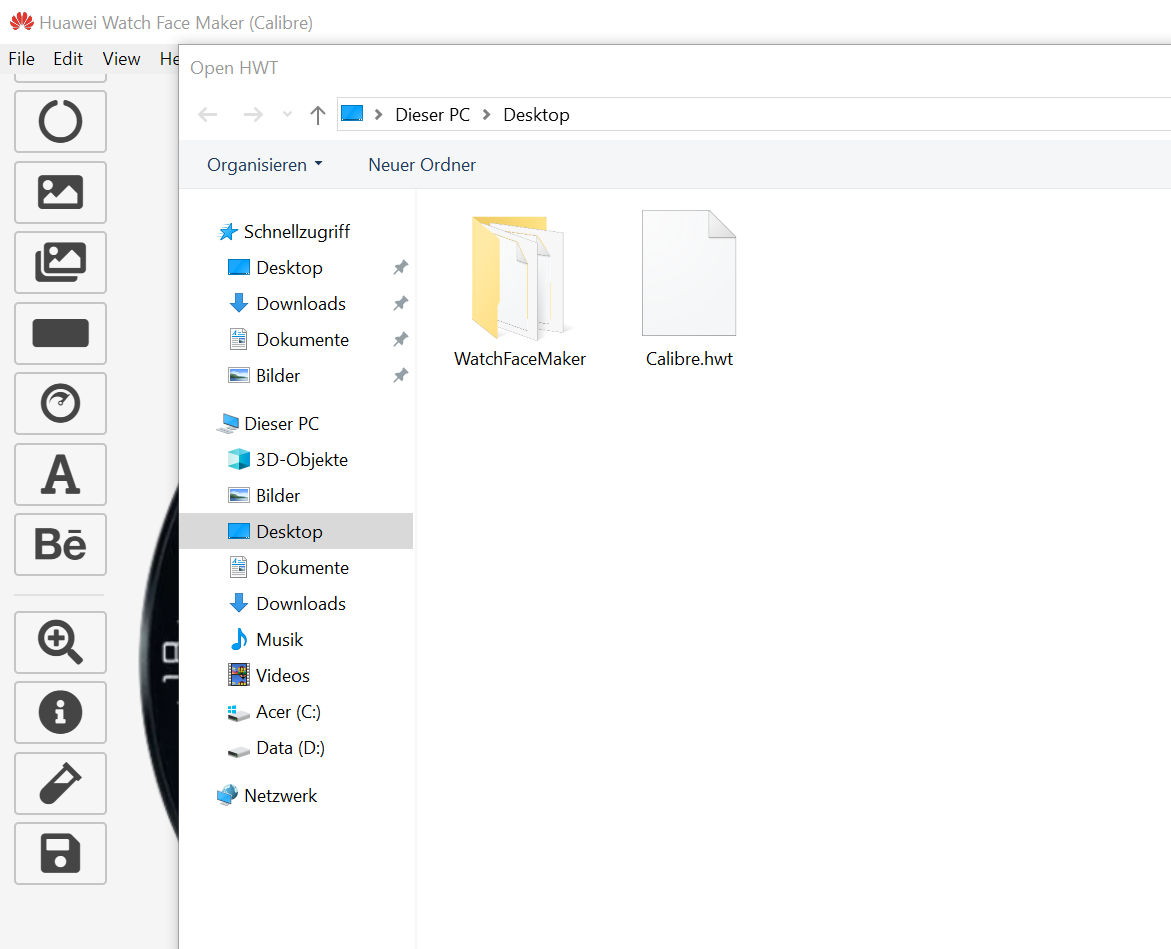Go back with the left arrow in Open HWT

(208, 115)
